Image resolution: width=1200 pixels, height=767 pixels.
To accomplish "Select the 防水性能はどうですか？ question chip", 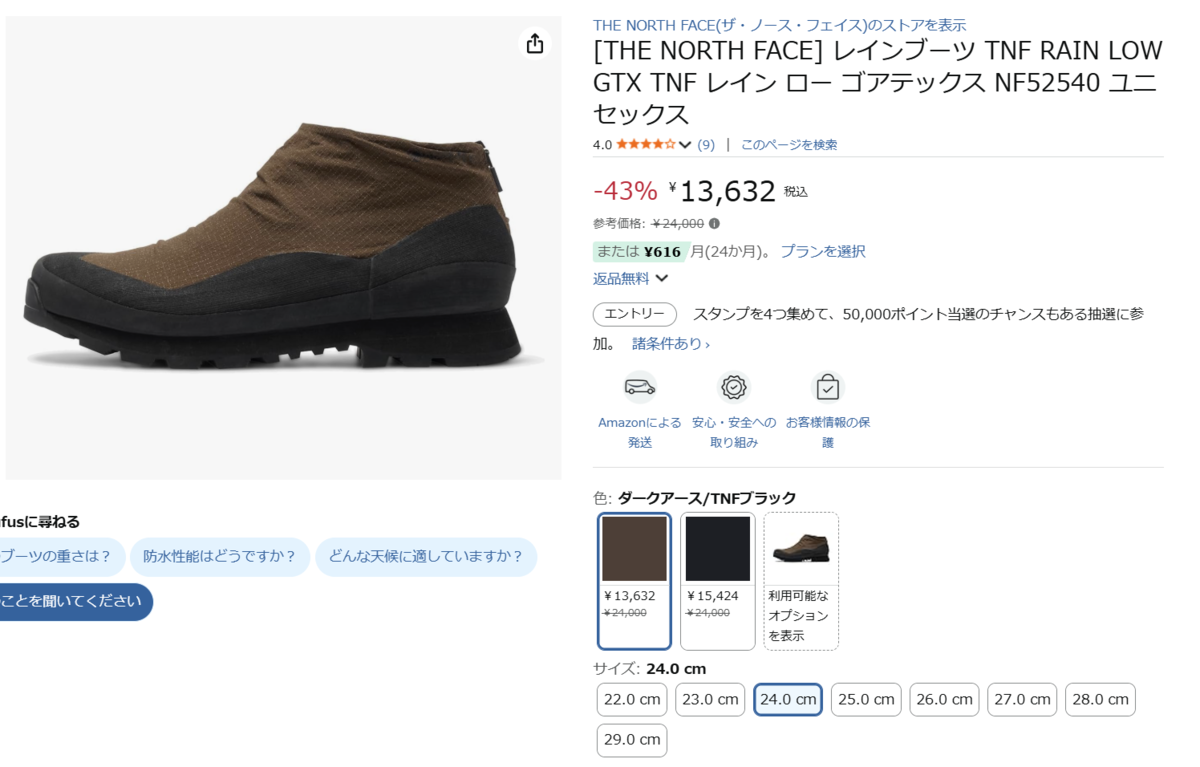I will 220,557.
